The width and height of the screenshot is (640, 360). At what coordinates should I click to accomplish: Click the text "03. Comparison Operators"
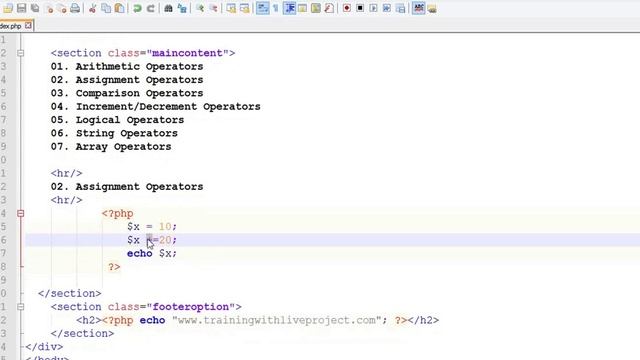pyautogui.click(x=127, y=93)
